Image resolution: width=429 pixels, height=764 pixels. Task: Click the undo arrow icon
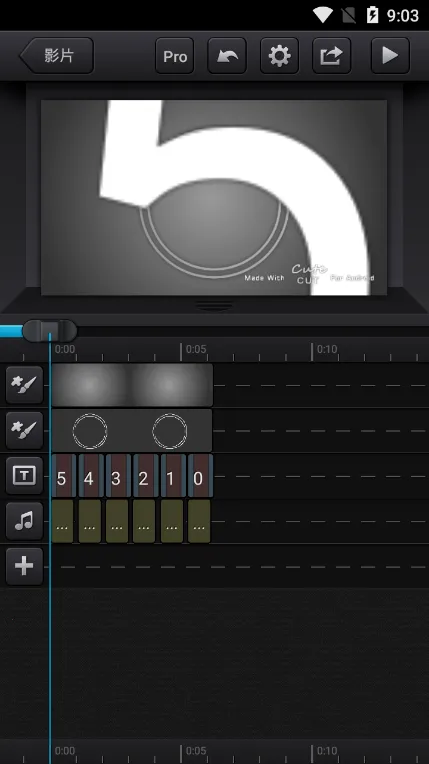[227, 56]
